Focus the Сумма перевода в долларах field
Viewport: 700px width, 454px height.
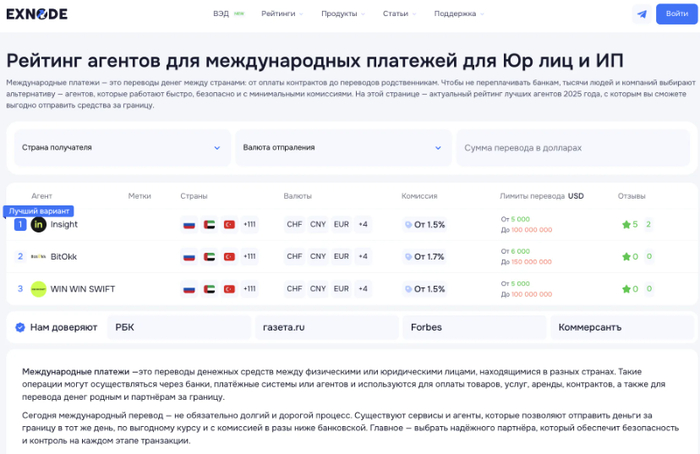tap(573, 148)
